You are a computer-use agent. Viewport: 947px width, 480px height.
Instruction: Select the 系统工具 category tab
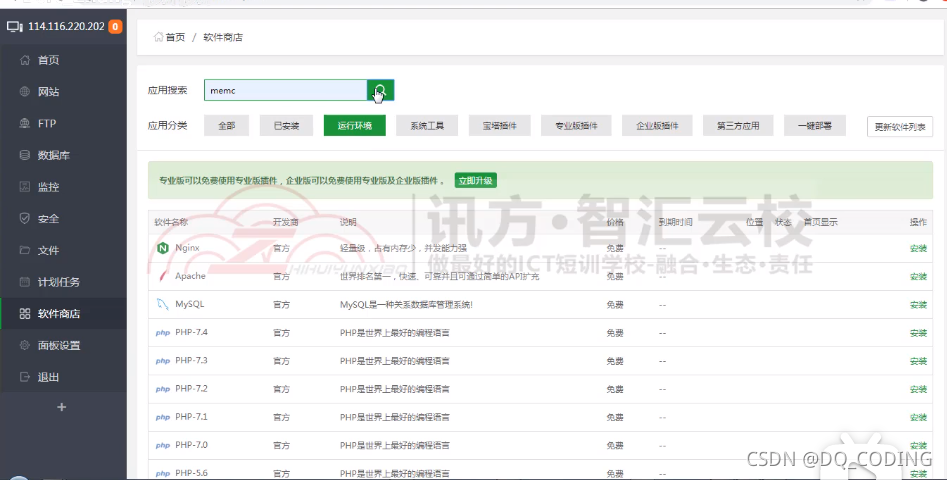(427, 126)
